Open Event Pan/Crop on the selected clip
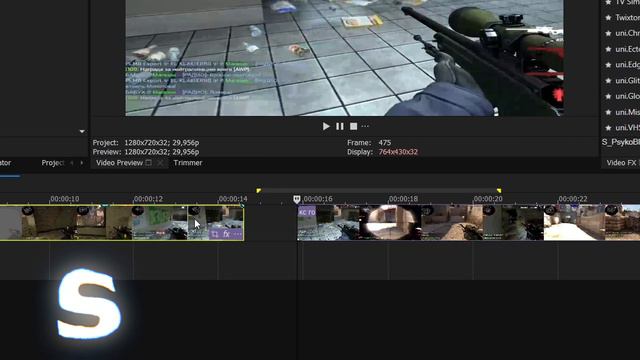 pyautogui.click(x=215, y=234)
